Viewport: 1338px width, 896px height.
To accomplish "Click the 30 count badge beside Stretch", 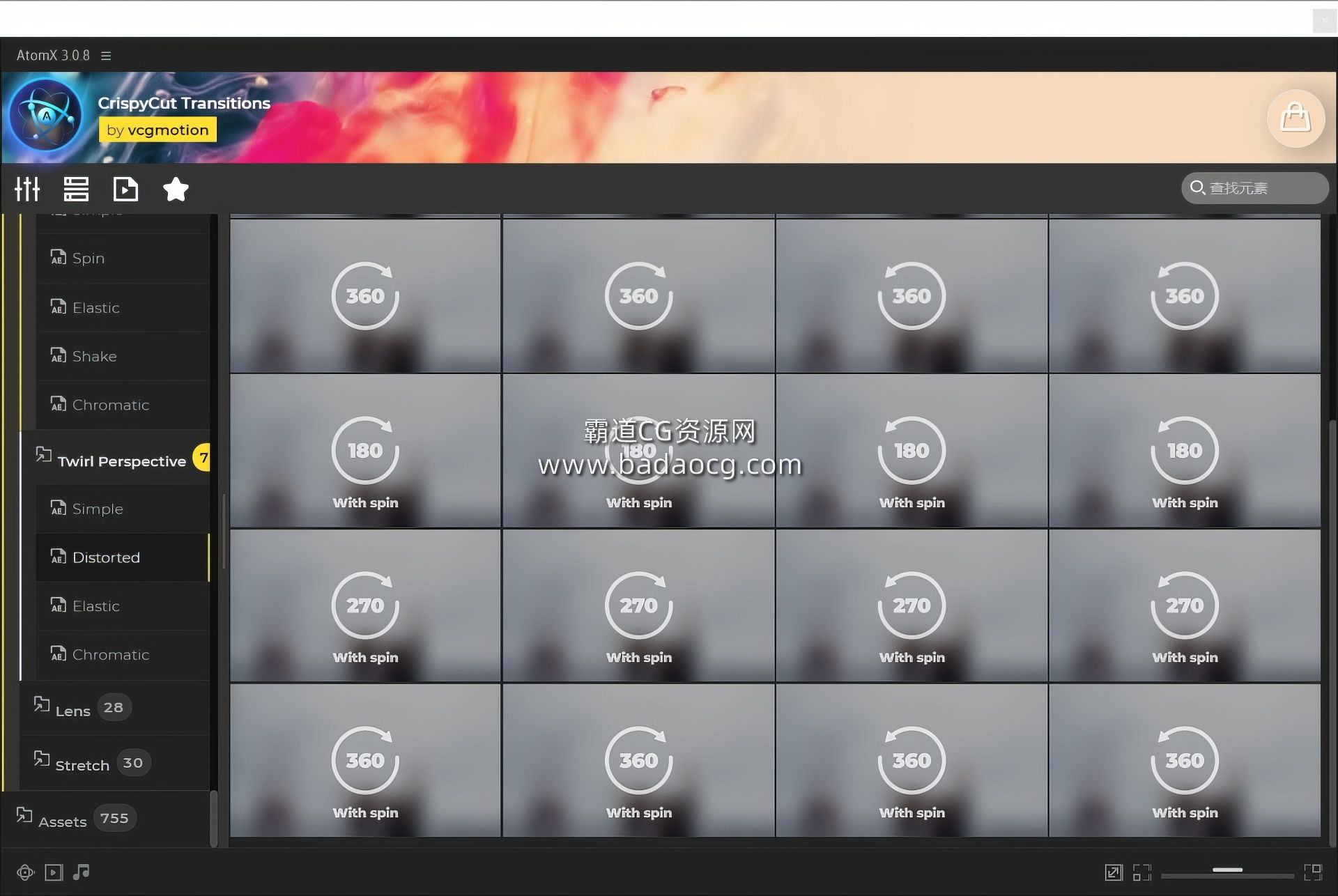I will [133, 763].
